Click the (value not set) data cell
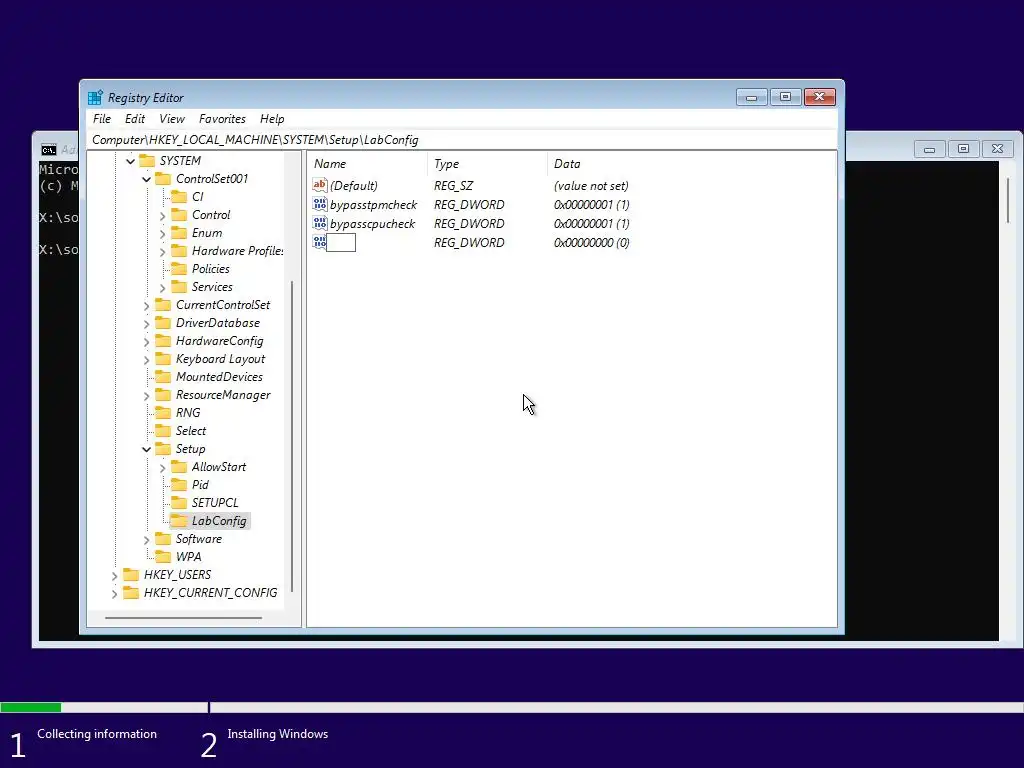Image resolution: width=1024 pixels, height=768 pixels. click(591, 186)
